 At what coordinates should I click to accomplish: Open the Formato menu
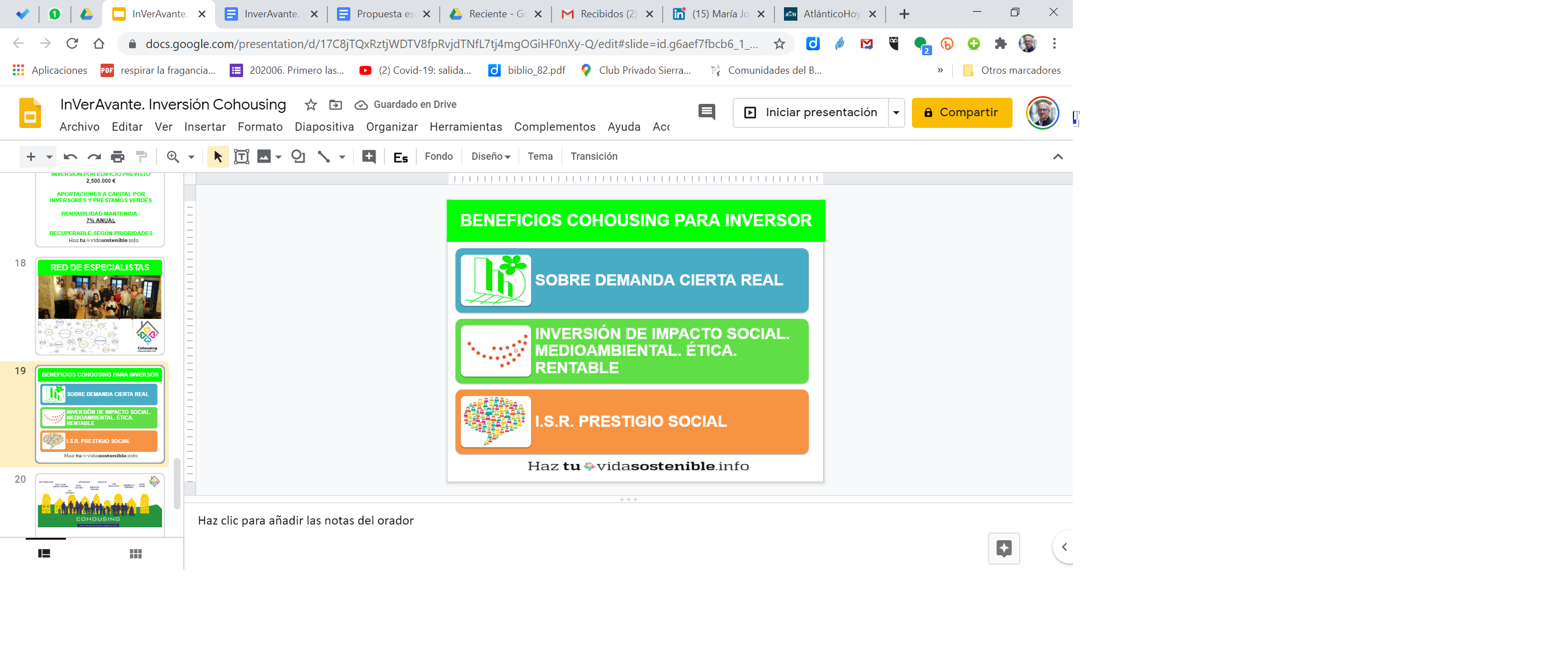pyautogui.click(x=260, y=127)
